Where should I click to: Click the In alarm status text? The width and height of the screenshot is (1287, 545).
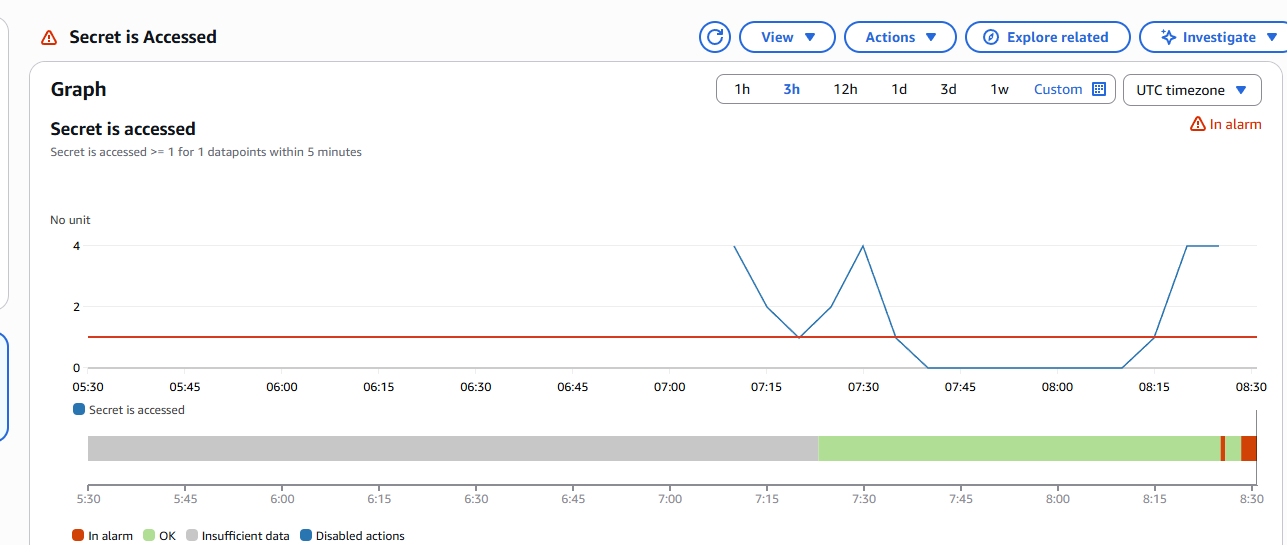1236,125
